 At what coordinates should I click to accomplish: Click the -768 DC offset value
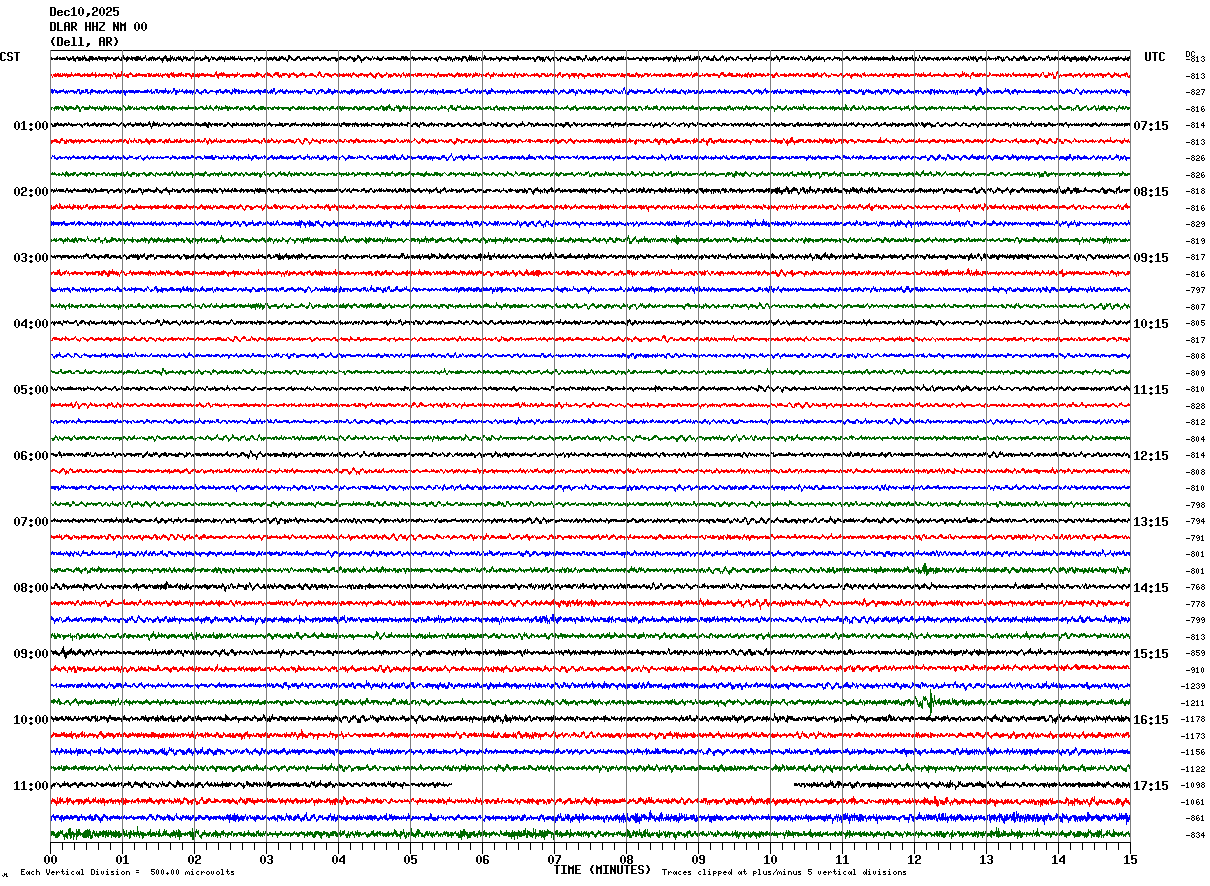1196,587
